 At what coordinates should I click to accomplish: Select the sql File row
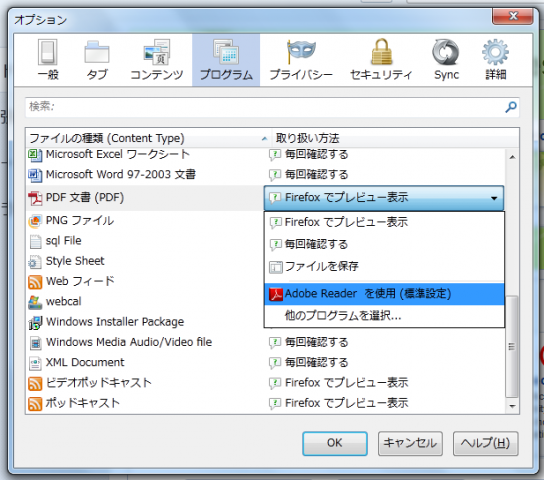tap(145, 241)
